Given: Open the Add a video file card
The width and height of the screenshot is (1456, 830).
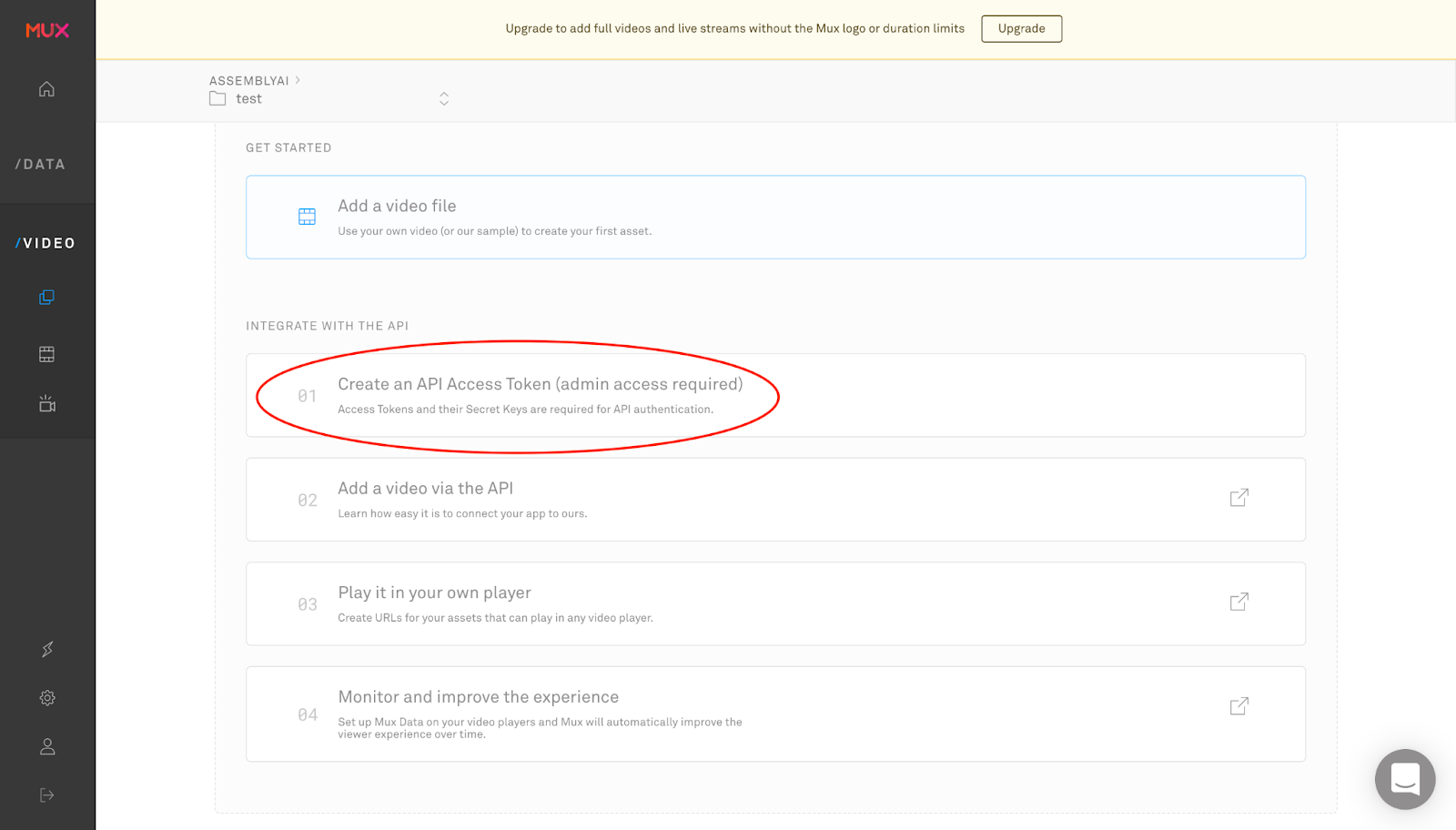Looking at the screenshot, I should [775, 217].
